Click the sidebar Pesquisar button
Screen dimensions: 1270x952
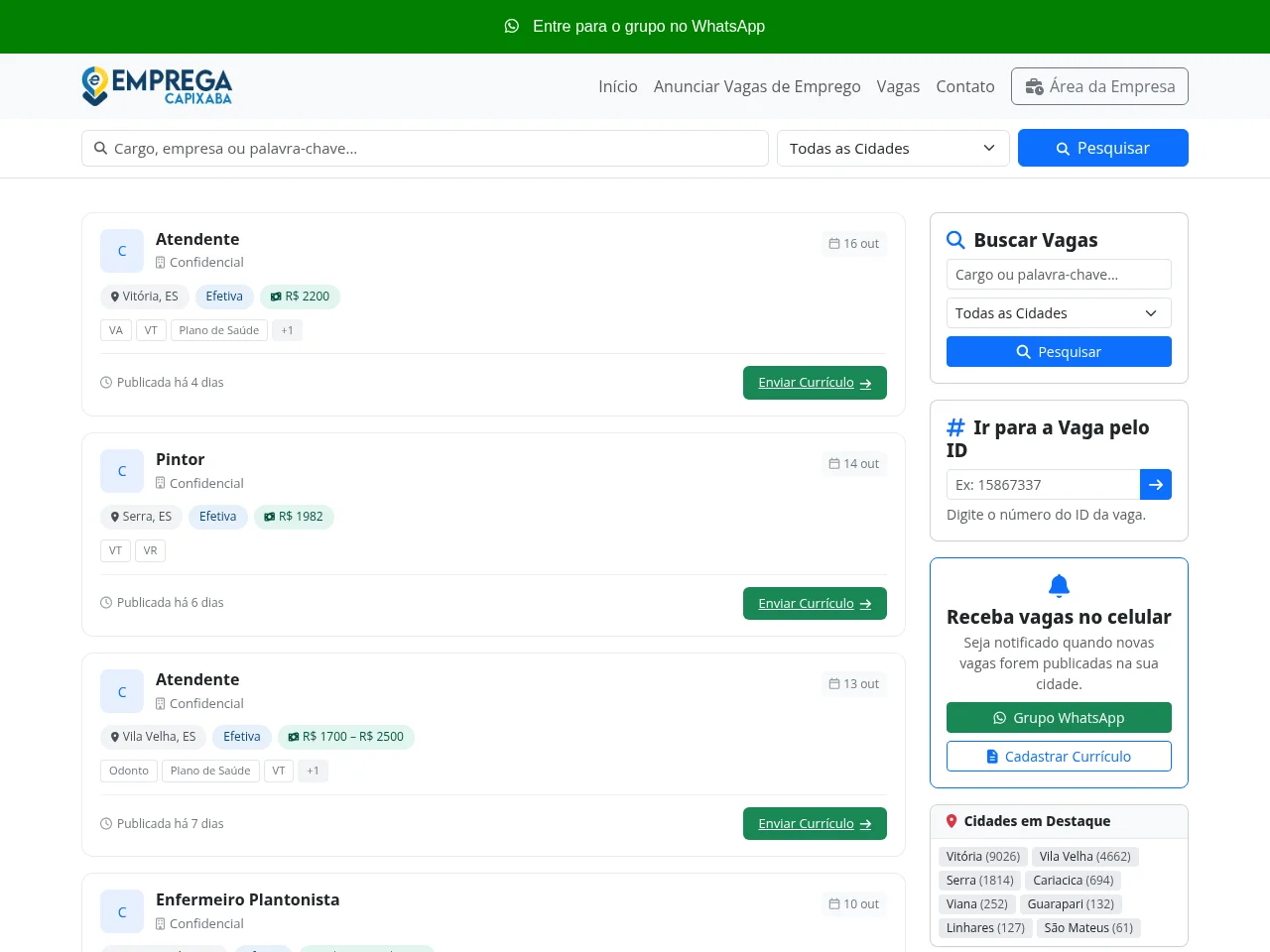coord(1059,352)
